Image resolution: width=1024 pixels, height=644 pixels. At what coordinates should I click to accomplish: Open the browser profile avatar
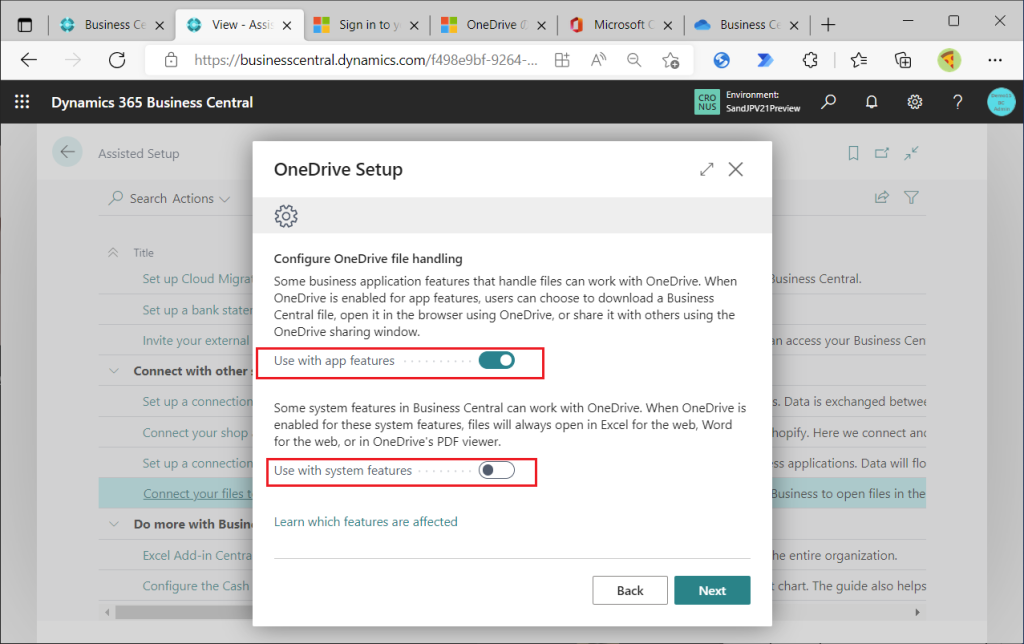coord(949,60)
